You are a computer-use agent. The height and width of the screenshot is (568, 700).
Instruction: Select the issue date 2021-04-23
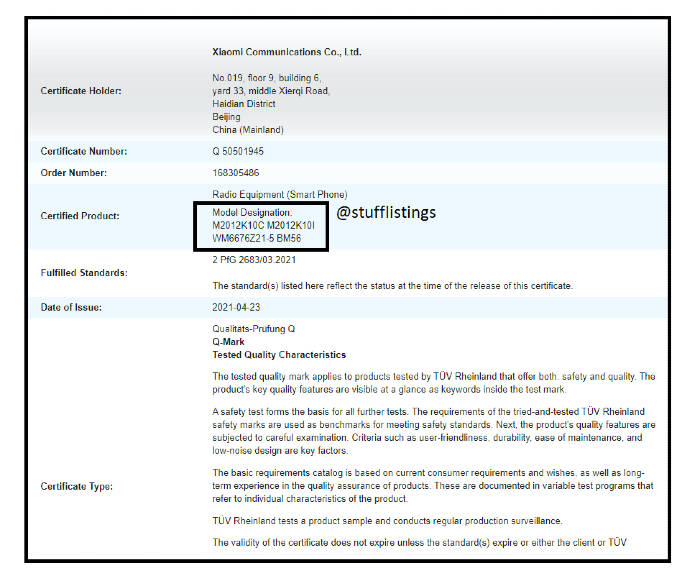pyautogui.click(x=236, y=307)
